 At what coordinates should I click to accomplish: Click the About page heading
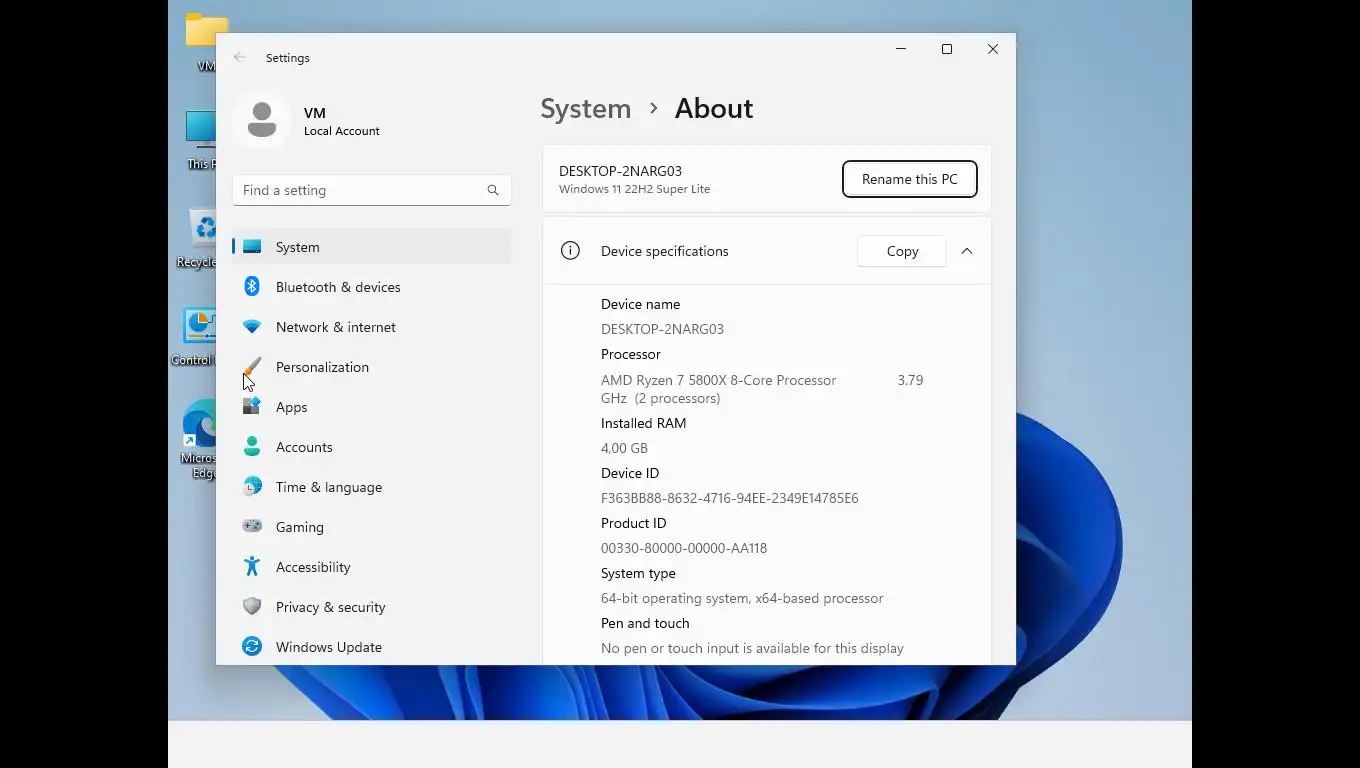pyautogui.click(x=714, y=108)
